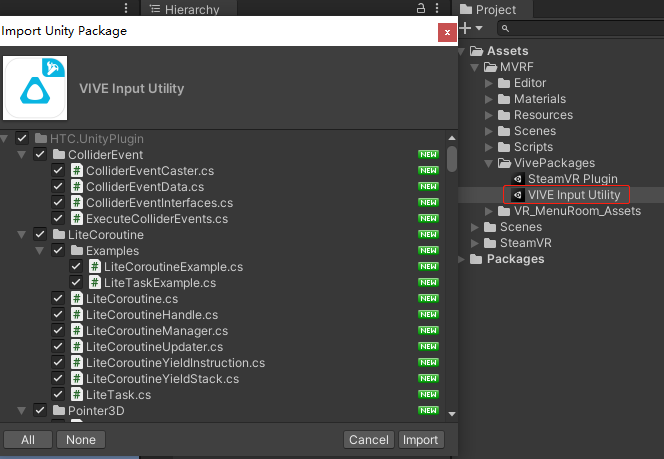664x459 pixels.
Task: Uncheck the ColliderEvent folder checkbox
Action: [40, 155]
